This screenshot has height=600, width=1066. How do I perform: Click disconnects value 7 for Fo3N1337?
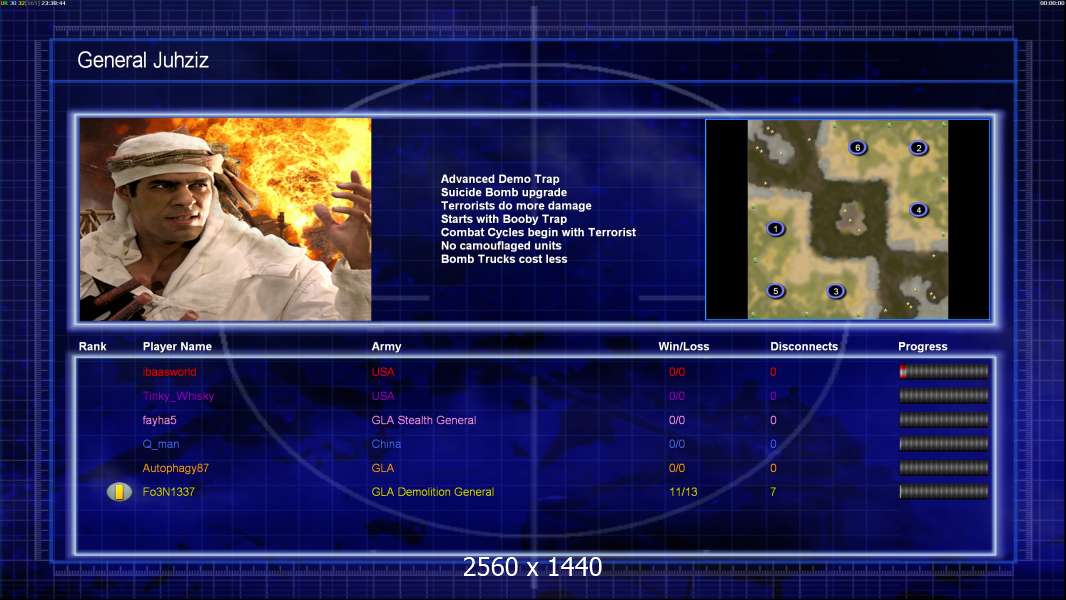click(773, 492)
